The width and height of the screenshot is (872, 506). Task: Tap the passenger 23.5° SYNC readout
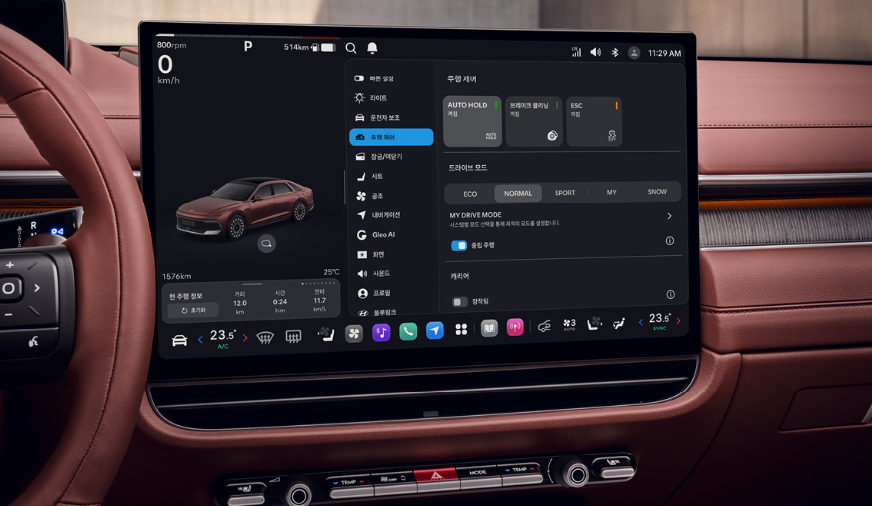[x=660, y=321]
